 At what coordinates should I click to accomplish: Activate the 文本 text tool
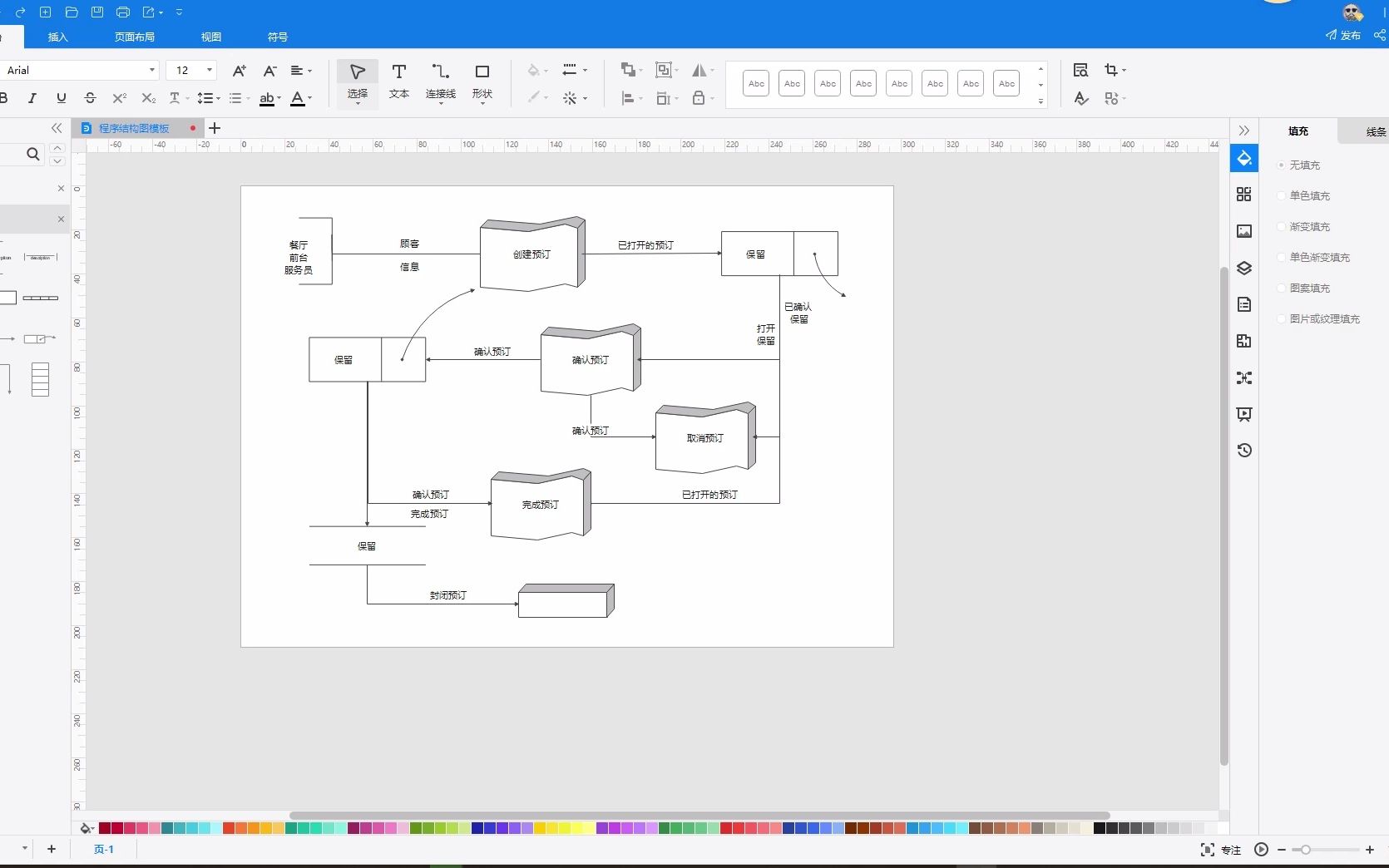(399, 82)
